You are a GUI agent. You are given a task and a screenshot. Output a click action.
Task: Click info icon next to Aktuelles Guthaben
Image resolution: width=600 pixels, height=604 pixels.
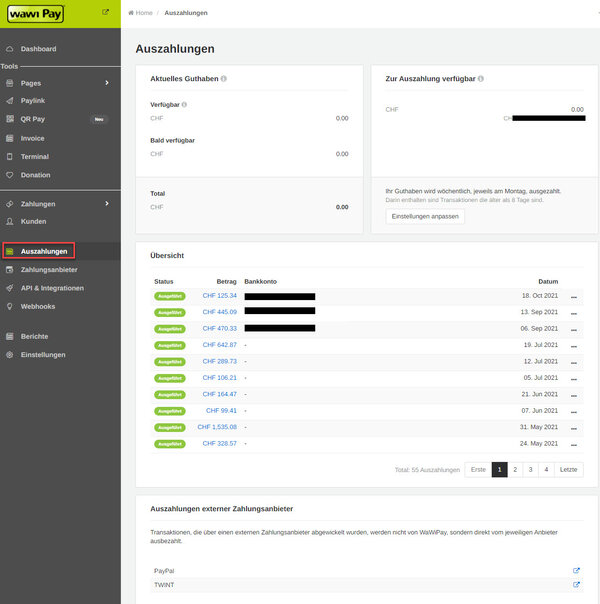224,79
